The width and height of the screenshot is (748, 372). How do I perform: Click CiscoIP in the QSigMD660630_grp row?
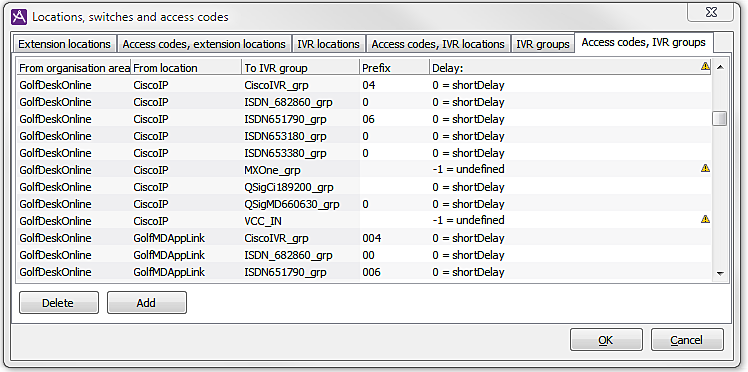pos(151,204)
